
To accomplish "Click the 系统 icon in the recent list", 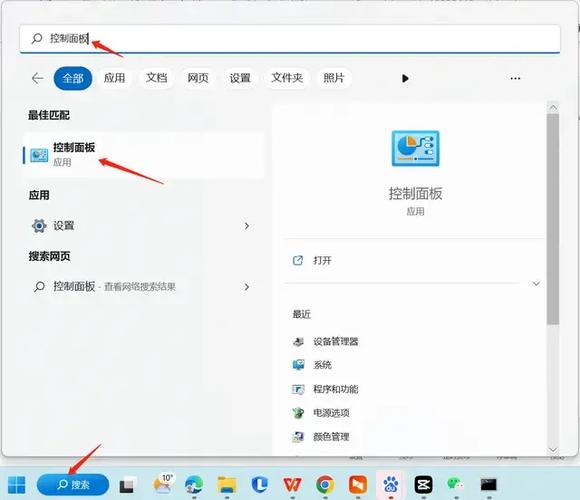I will [298, 365].
